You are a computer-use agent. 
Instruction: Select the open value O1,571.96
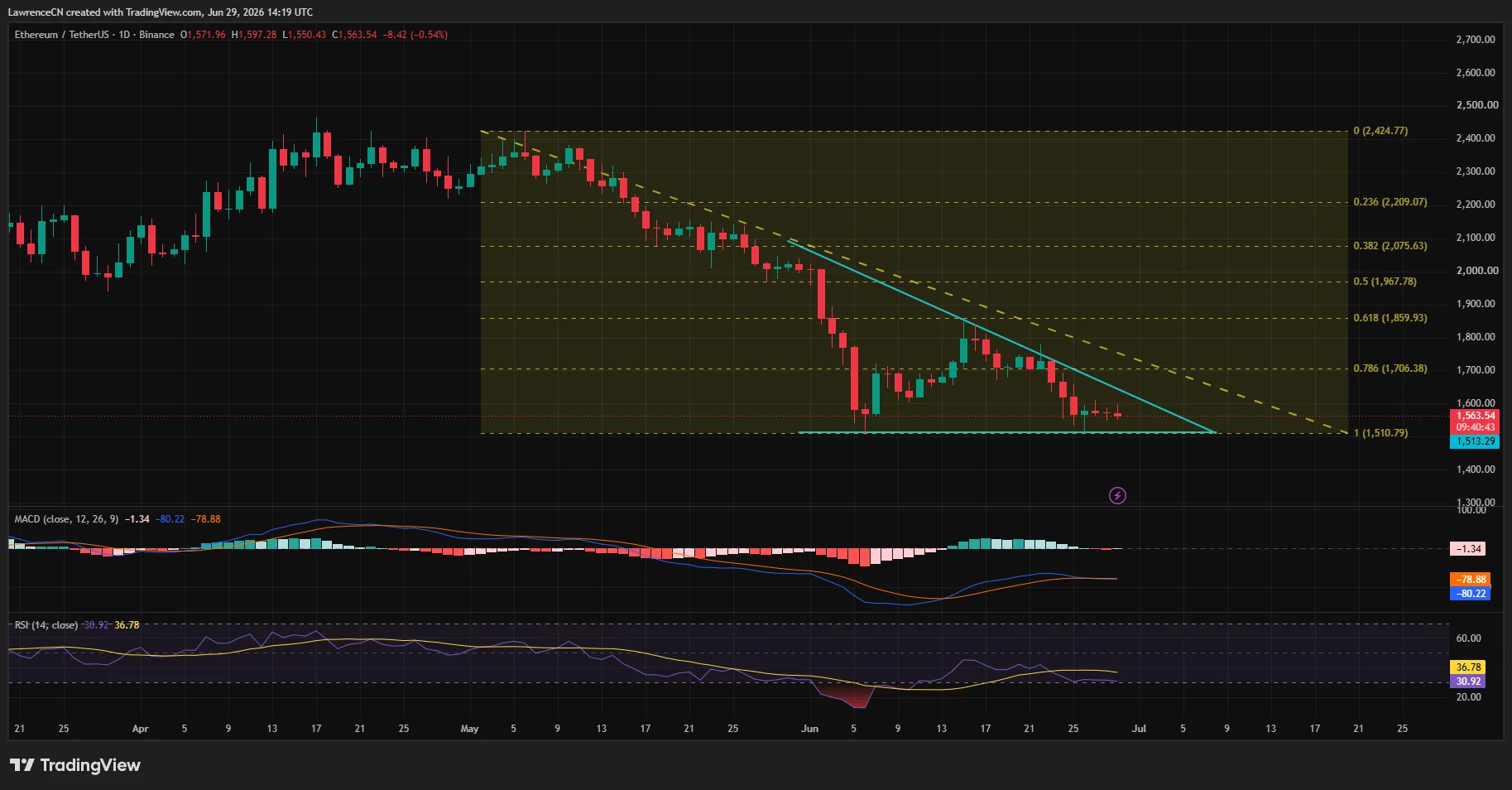tap(203, 35)
